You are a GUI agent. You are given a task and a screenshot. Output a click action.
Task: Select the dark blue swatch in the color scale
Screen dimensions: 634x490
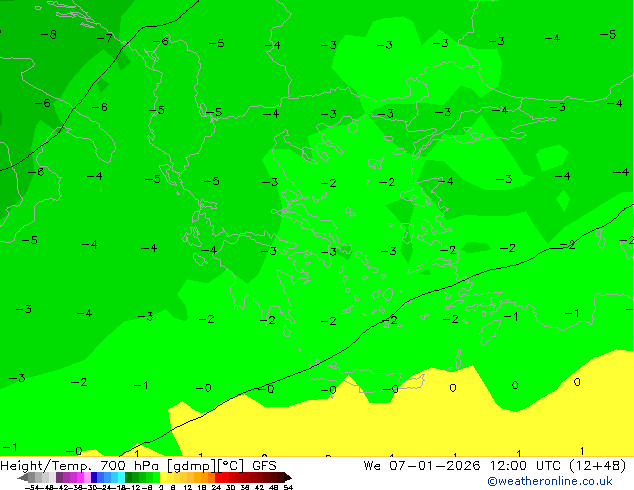94,477
